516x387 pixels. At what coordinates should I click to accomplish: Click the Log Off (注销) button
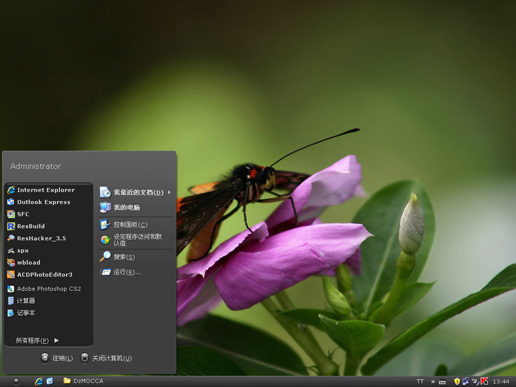pyautogui.click(x=57, y=358)
